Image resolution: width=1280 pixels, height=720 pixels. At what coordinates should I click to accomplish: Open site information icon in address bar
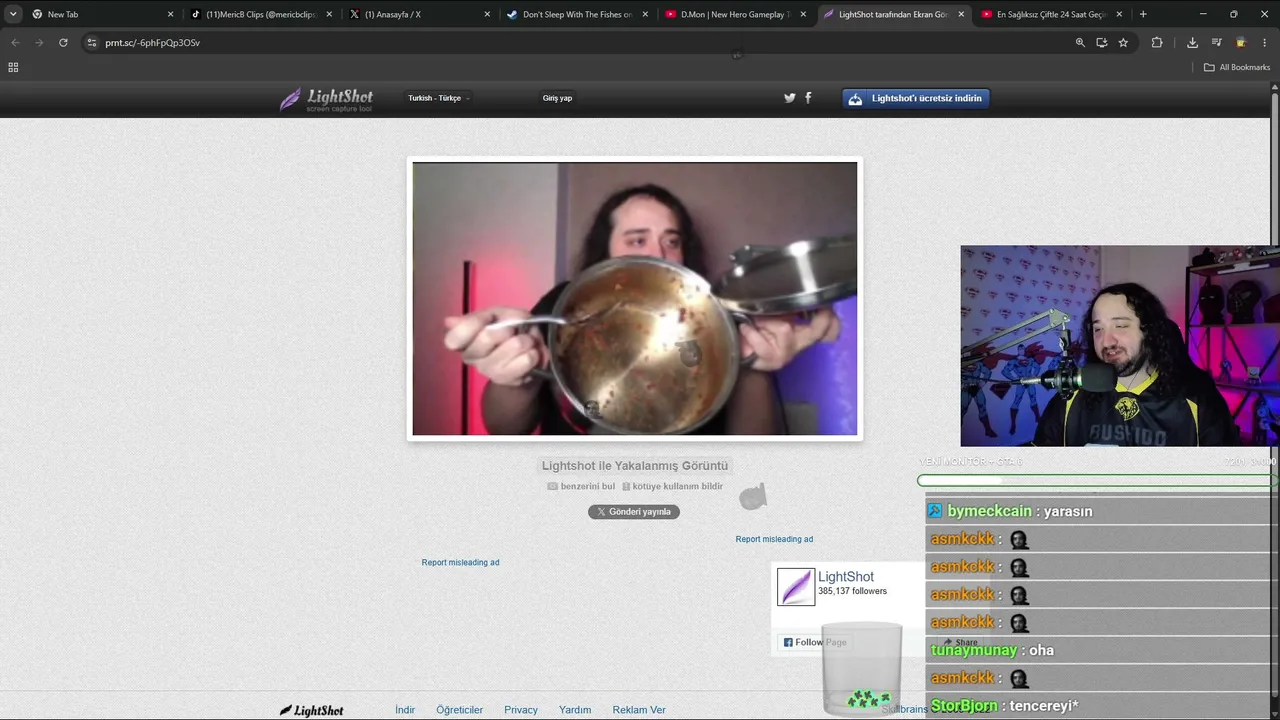[x=91, y=43]
